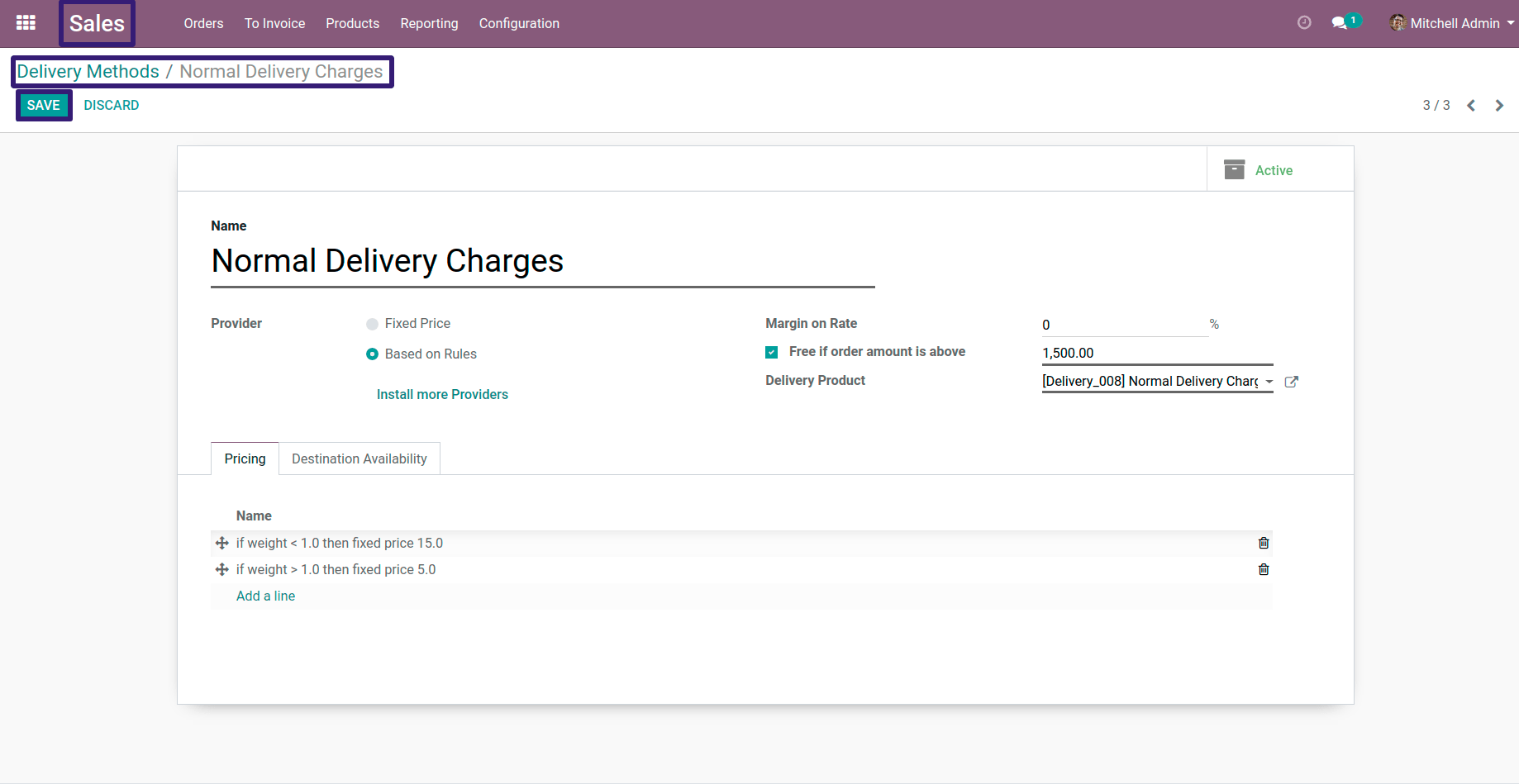Go back to Delivery Methods breadcrumb

[88, 71]
